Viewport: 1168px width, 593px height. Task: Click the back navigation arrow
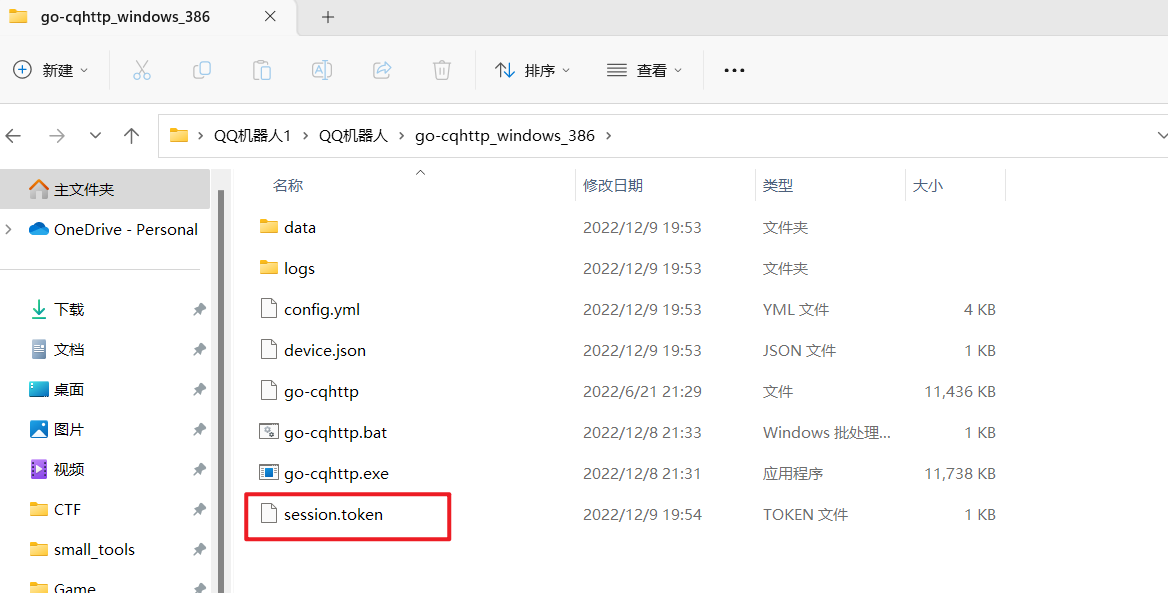pos(14,135)
